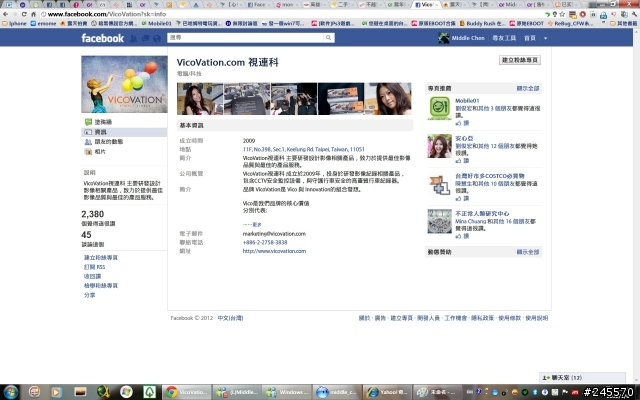Open the friend requests icon
Image resolution: width=640 pixels, height=400 pixels.
point(133,38)
